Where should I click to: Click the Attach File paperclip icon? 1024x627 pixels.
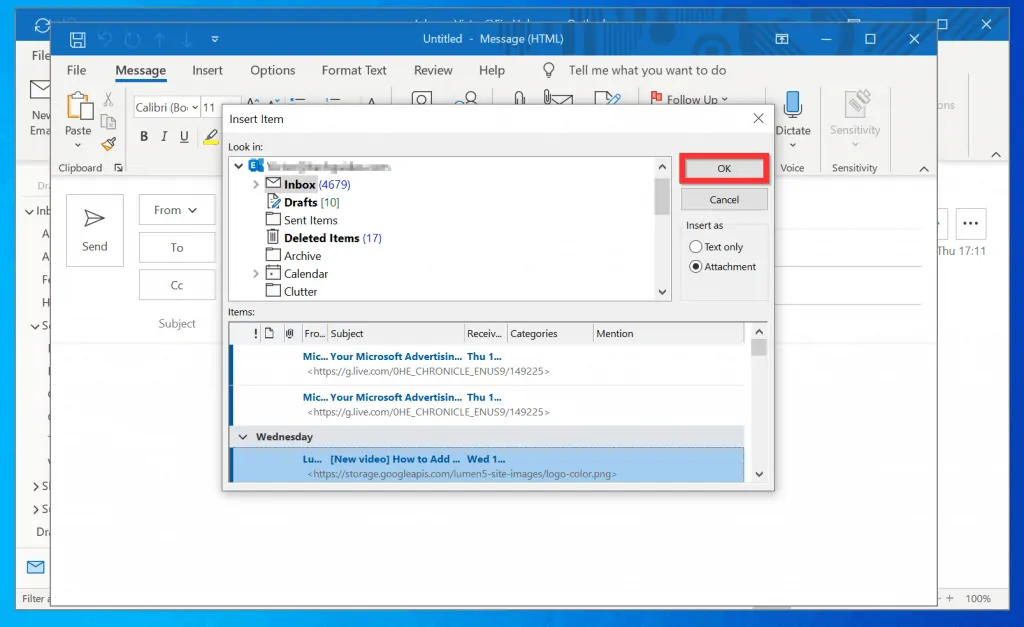[518, 97]
